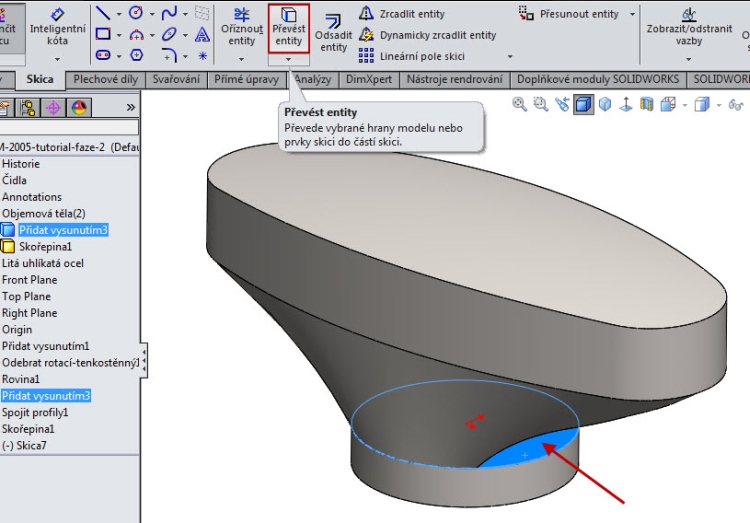Image resolution: width=750 pixels, height=523 pixels.
Task: Open Lineární pole skici dropdown arrow
Action: click(510, 56)
